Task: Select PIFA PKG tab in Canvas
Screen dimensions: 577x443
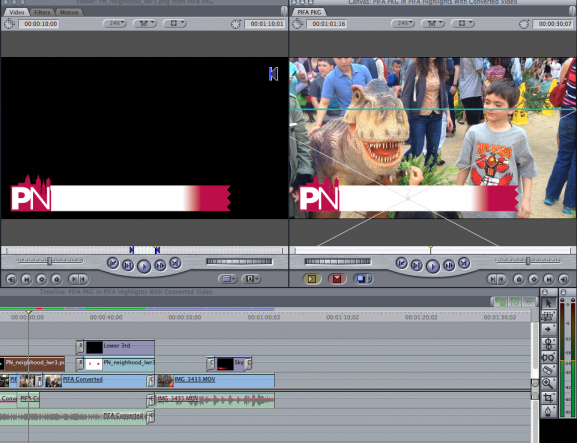Action: click(x=309, y=12)
